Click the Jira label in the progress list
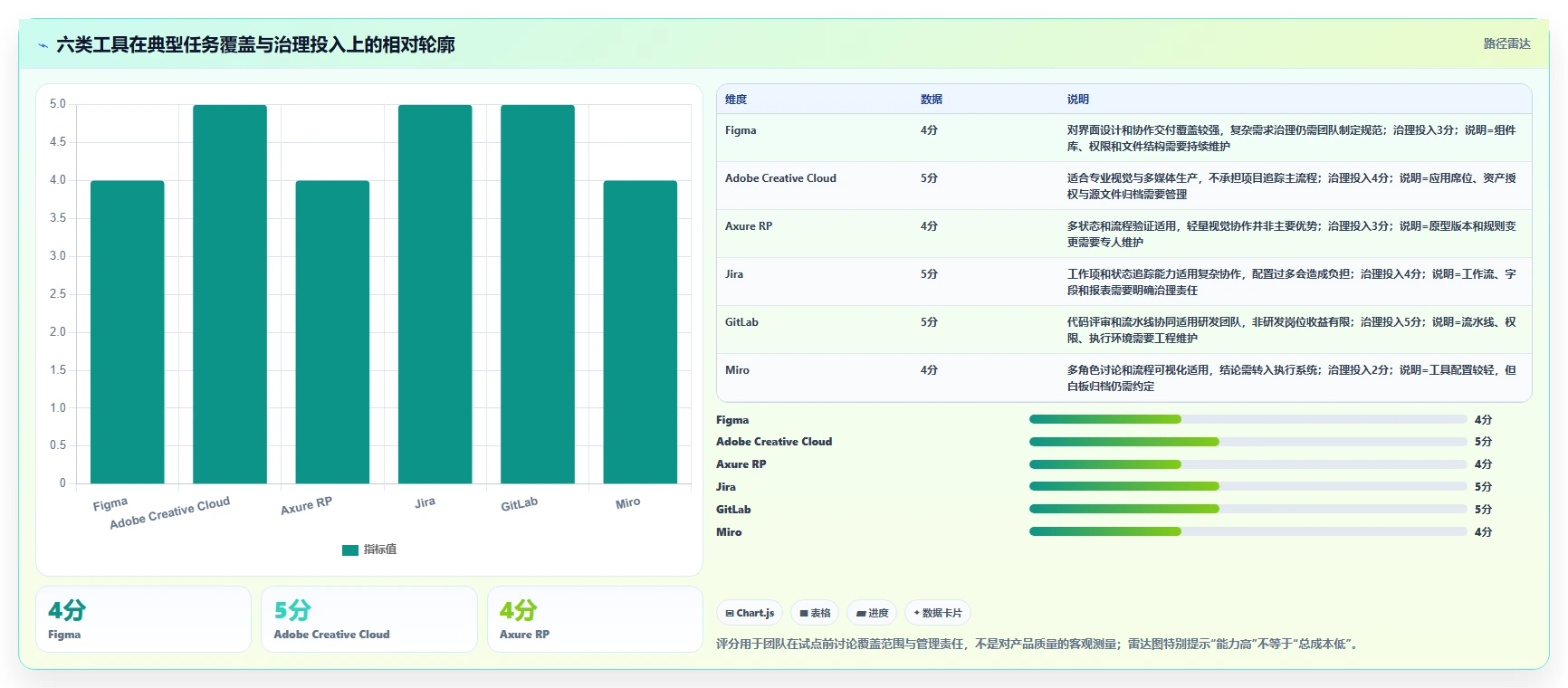The height and width of the screenshot is (688, 1568). coord(726,487)
